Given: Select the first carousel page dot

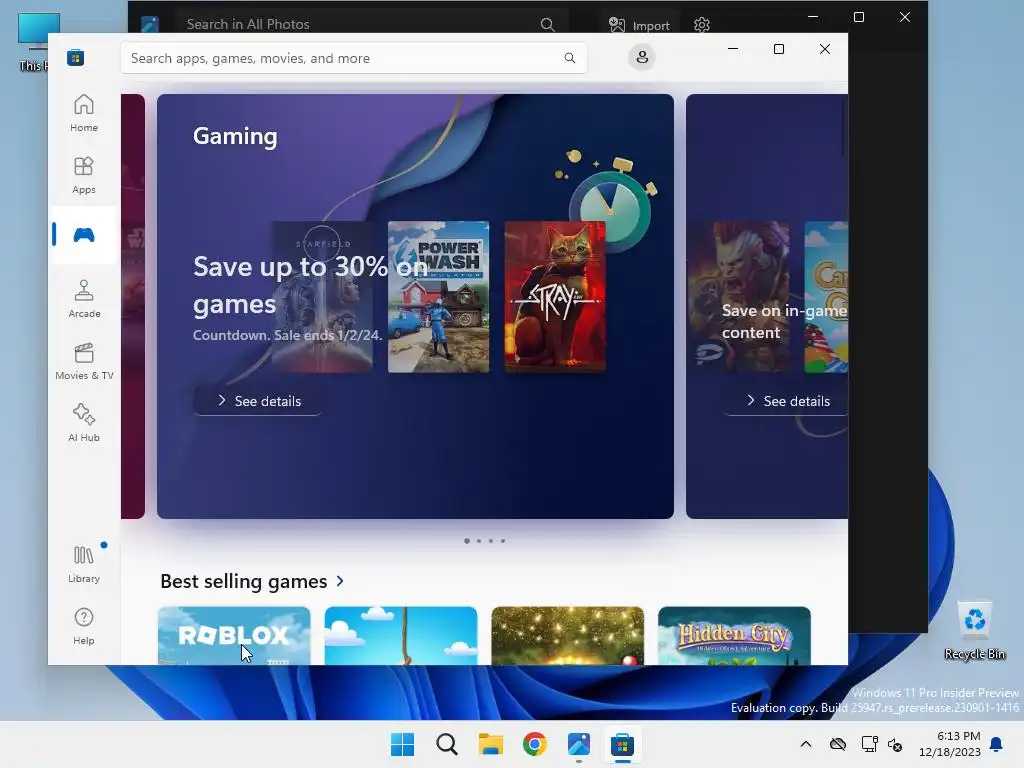Looking at the screenshot, I should click(x=466, y=541).
